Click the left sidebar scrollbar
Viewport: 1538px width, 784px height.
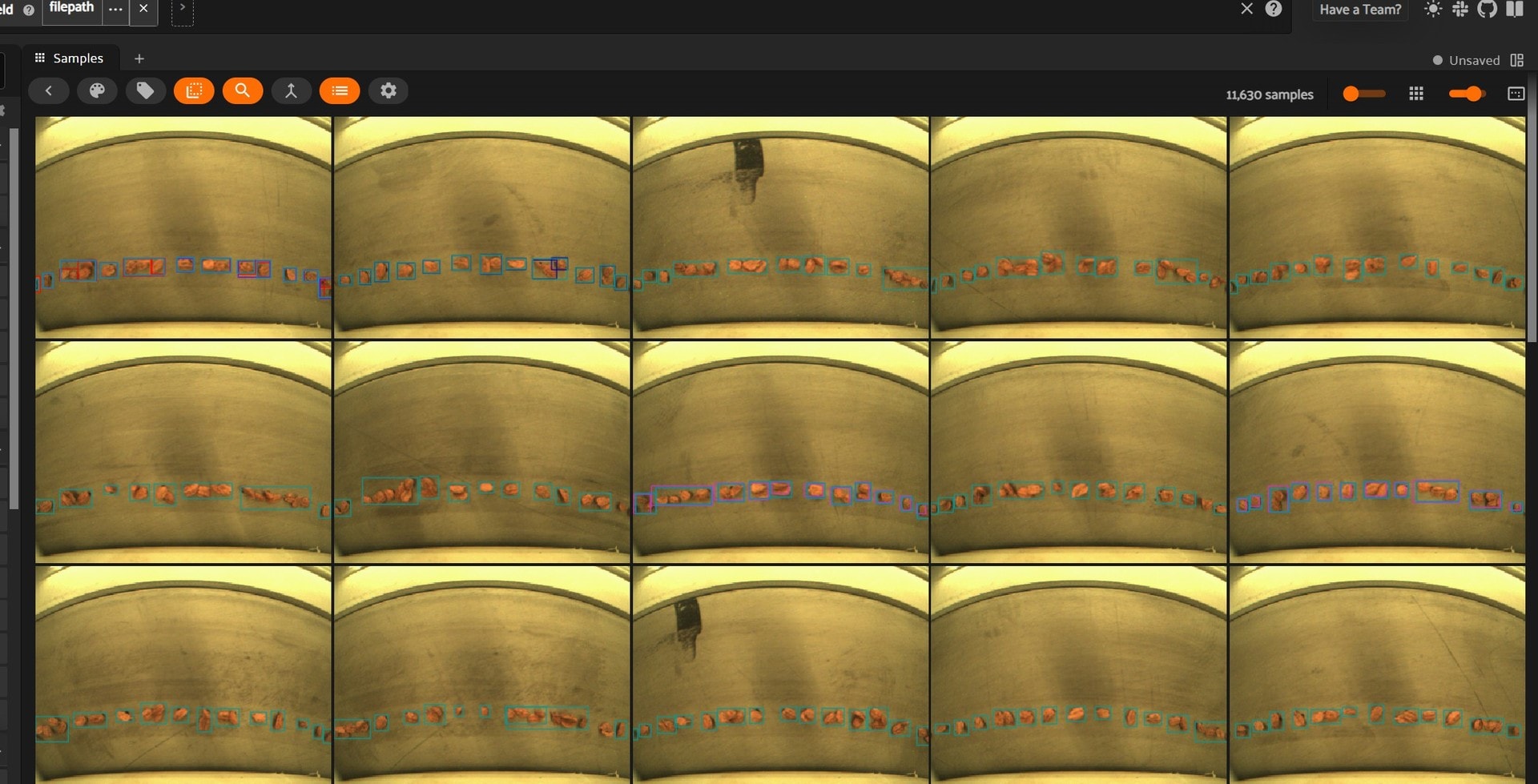pos(14,318)
